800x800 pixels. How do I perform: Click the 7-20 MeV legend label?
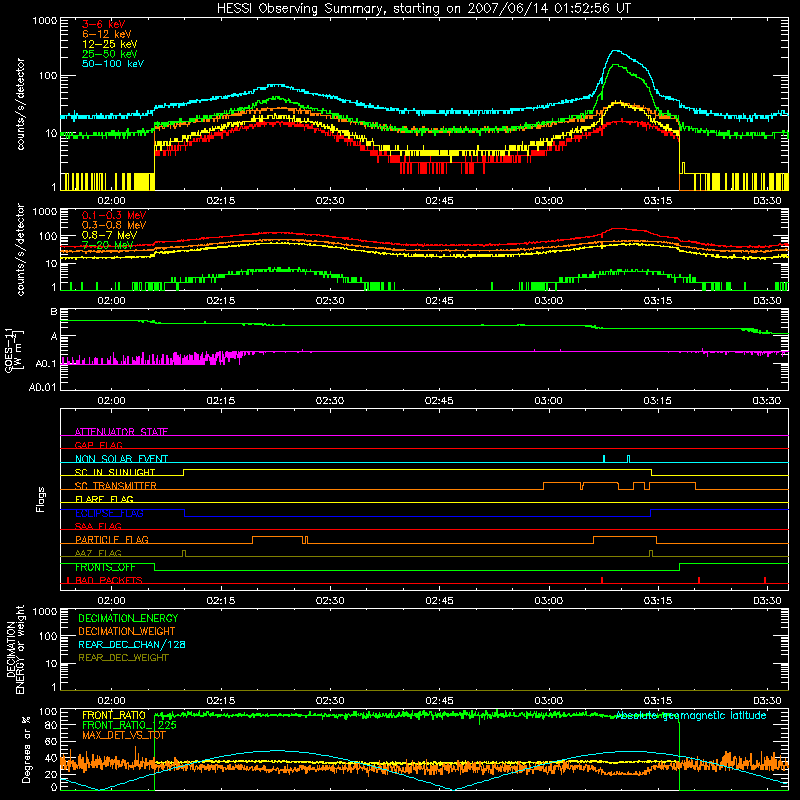click(107, 245)
